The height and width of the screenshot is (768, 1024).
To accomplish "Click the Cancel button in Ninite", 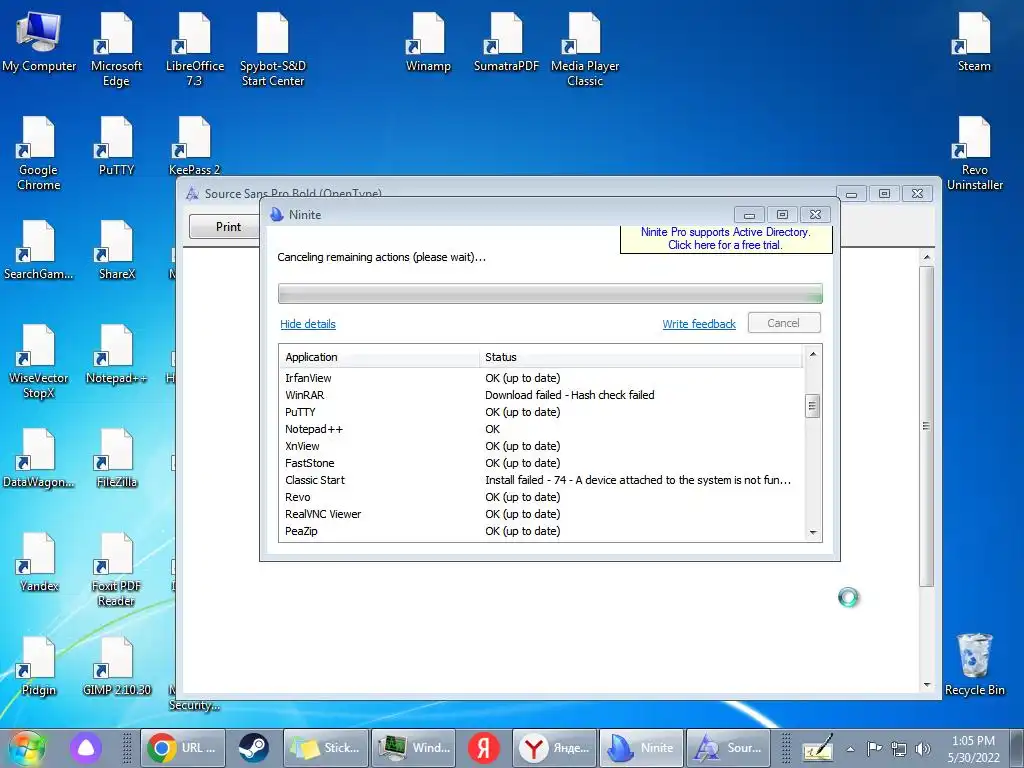I will pos(784,323).
